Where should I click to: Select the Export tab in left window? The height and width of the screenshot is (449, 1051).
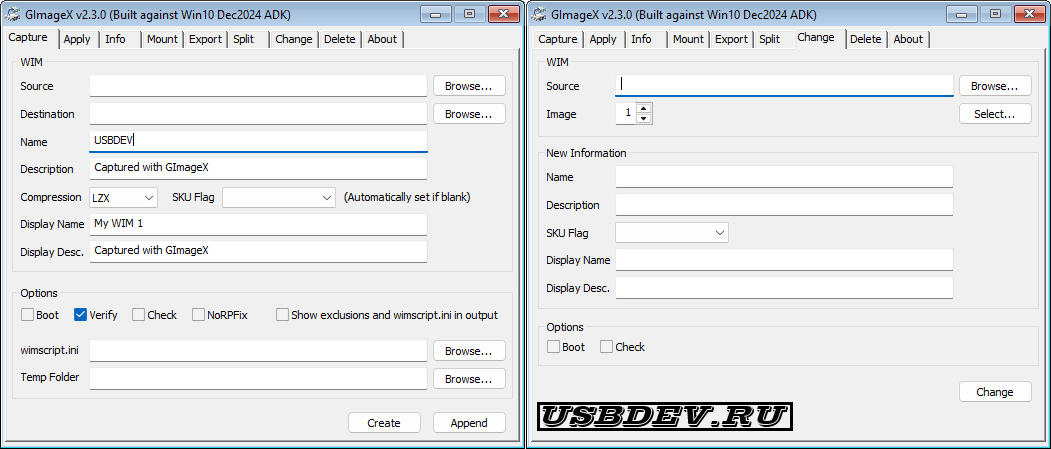[205, 40]
